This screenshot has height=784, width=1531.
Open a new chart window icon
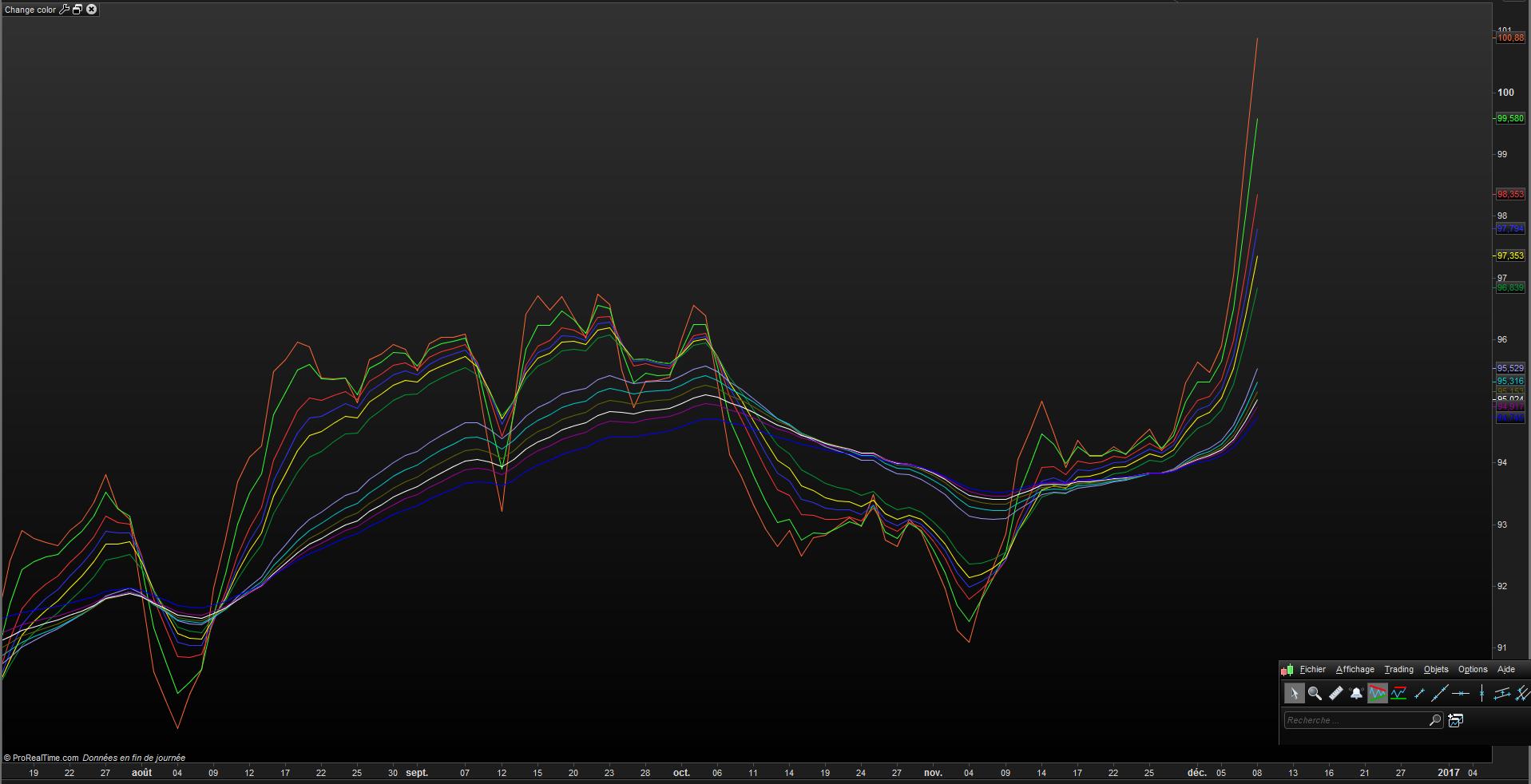point(1456,720)
